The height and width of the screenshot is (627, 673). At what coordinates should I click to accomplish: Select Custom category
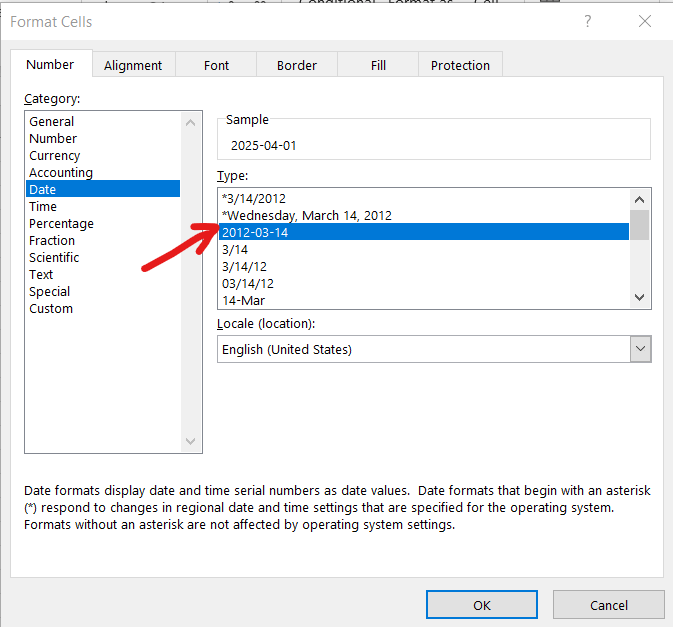[x=103, y=309]
